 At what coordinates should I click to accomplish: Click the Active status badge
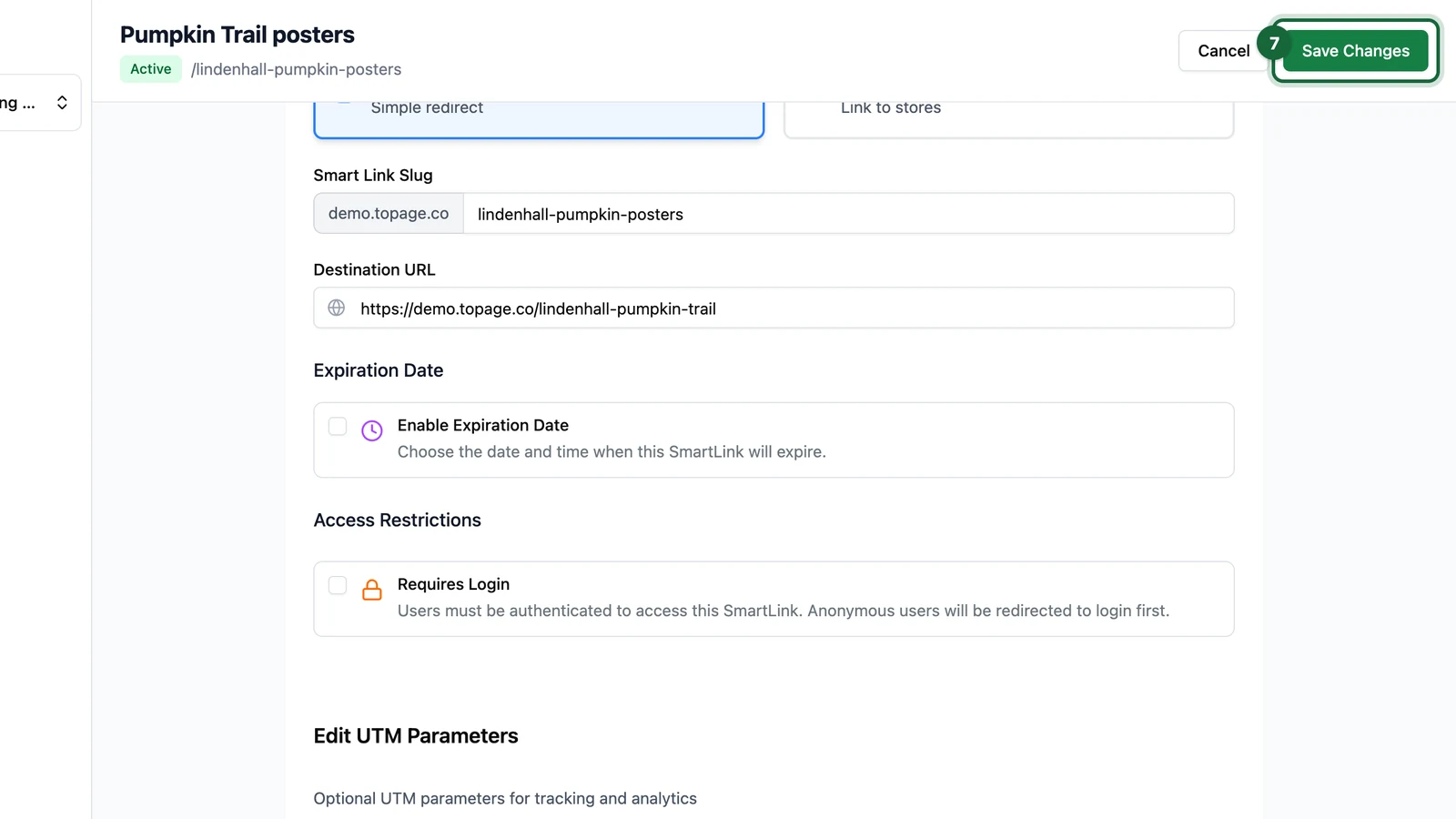(151, 69)
